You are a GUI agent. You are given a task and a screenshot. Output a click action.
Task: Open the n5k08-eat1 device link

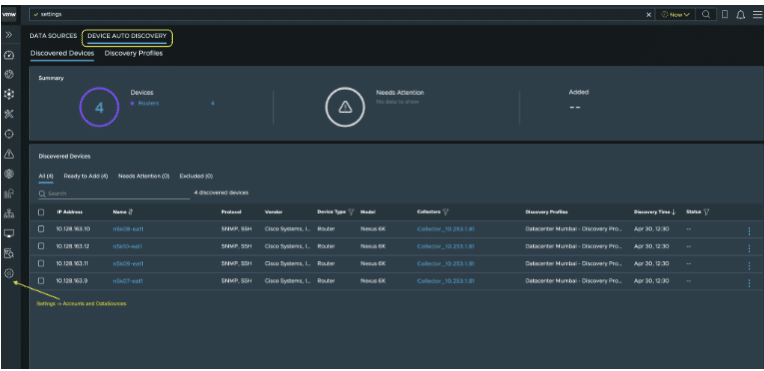[x=128, y=229]
